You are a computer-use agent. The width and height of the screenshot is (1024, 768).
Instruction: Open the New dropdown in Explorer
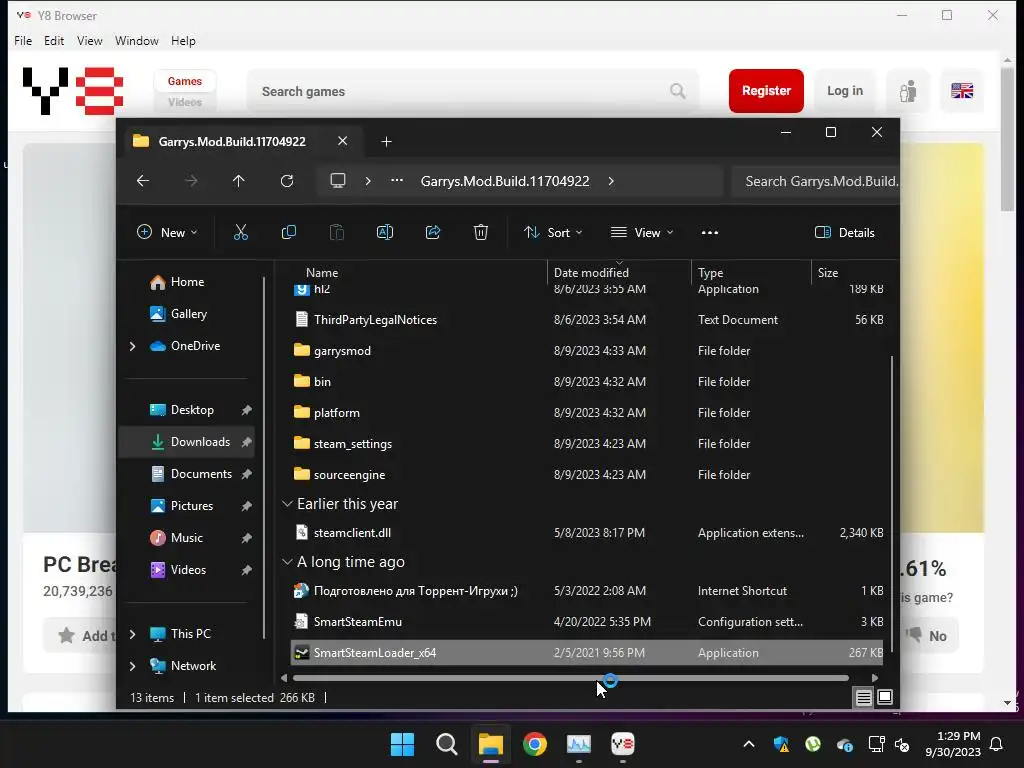point(167,232)
